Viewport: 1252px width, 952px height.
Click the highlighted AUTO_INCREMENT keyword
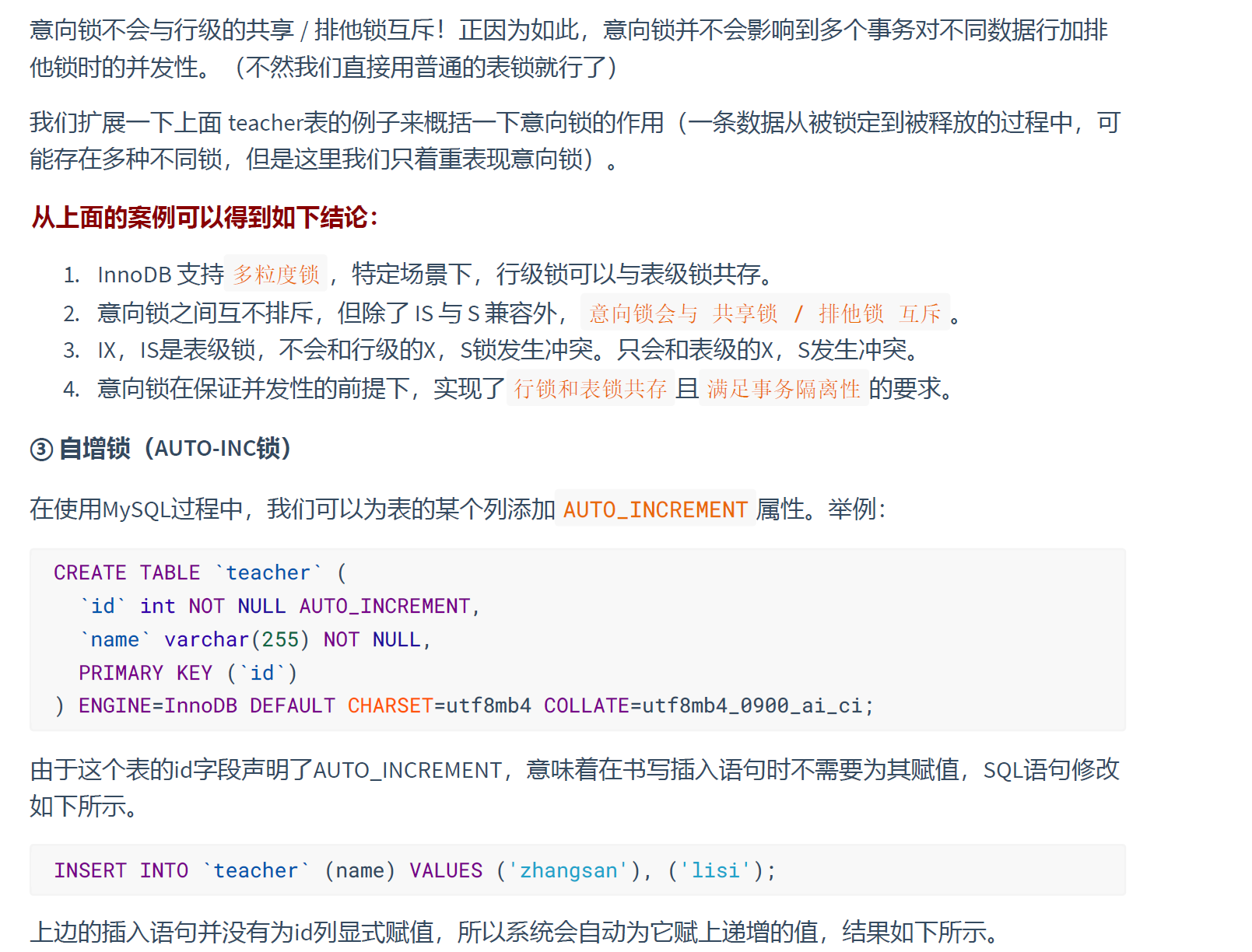(x=654, y=509)
